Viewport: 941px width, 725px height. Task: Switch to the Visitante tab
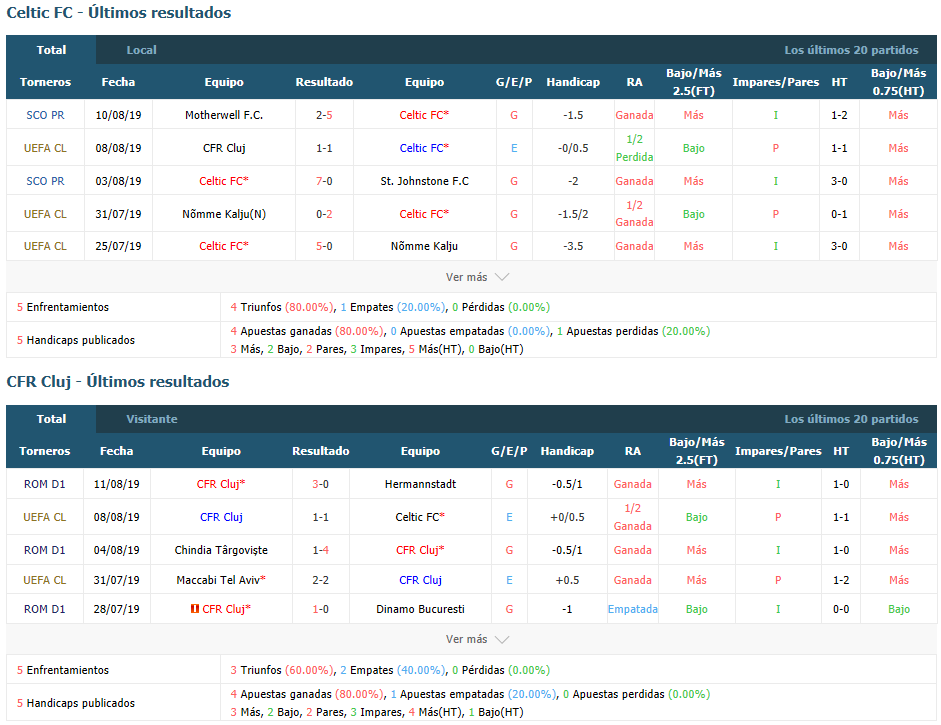[152, 419]
